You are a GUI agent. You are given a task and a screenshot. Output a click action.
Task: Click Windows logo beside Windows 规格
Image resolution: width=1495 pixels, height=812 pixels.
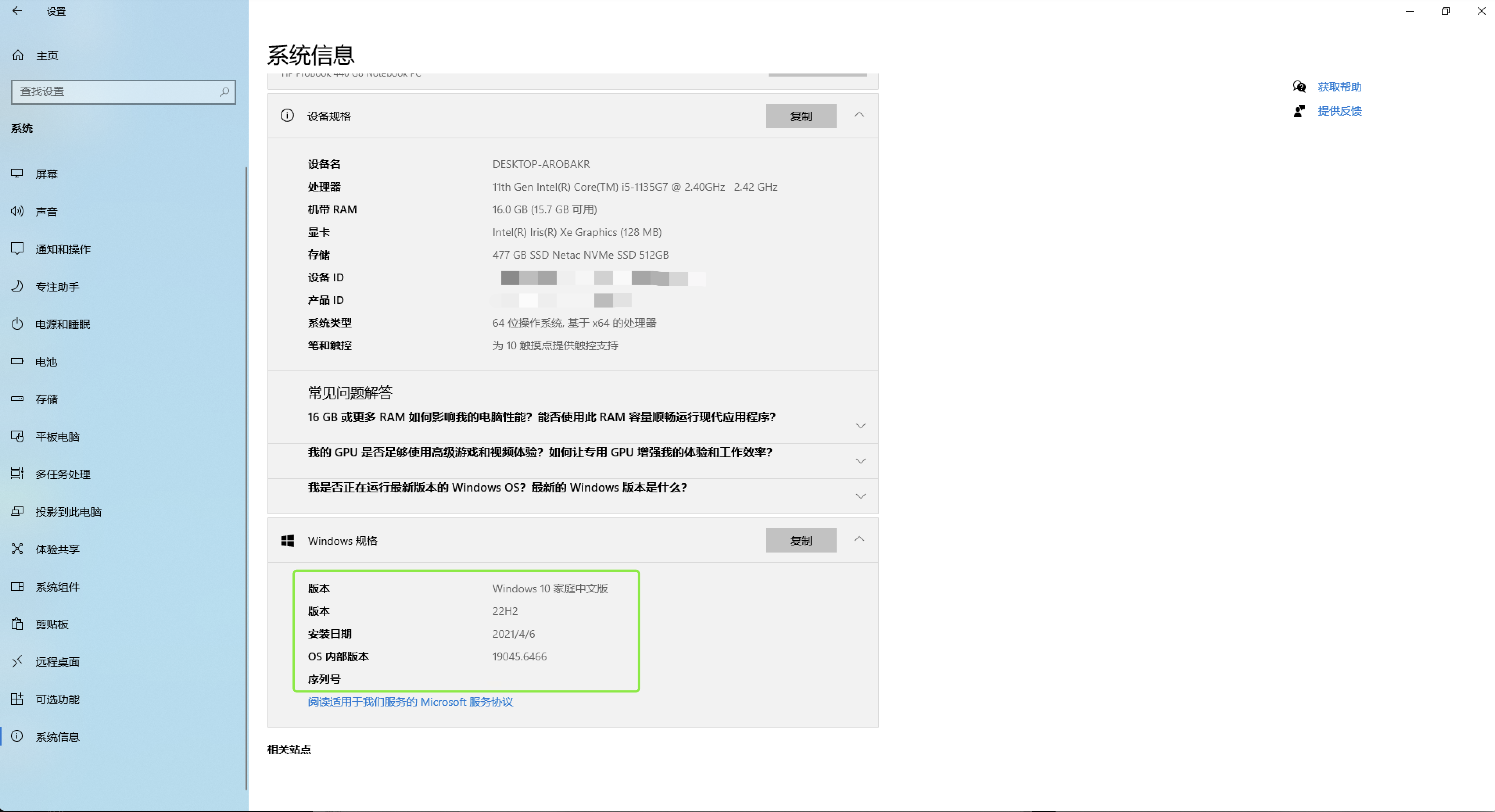click(287, 540)
